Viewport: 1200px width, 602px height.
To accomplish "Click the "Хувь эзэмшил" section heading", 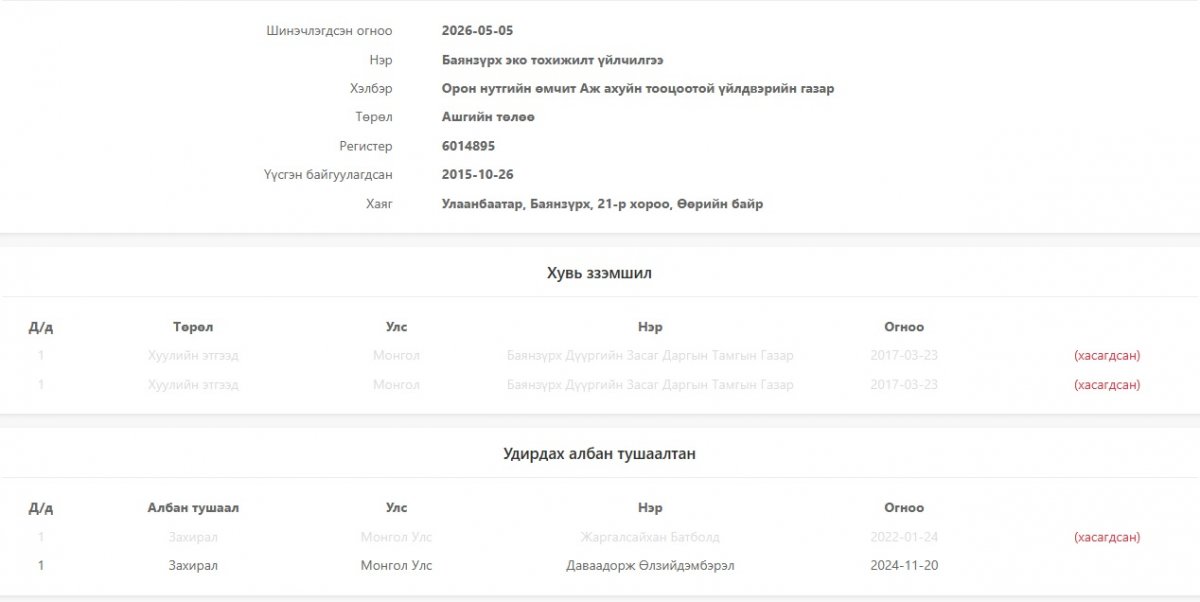I will coord(600,273).
